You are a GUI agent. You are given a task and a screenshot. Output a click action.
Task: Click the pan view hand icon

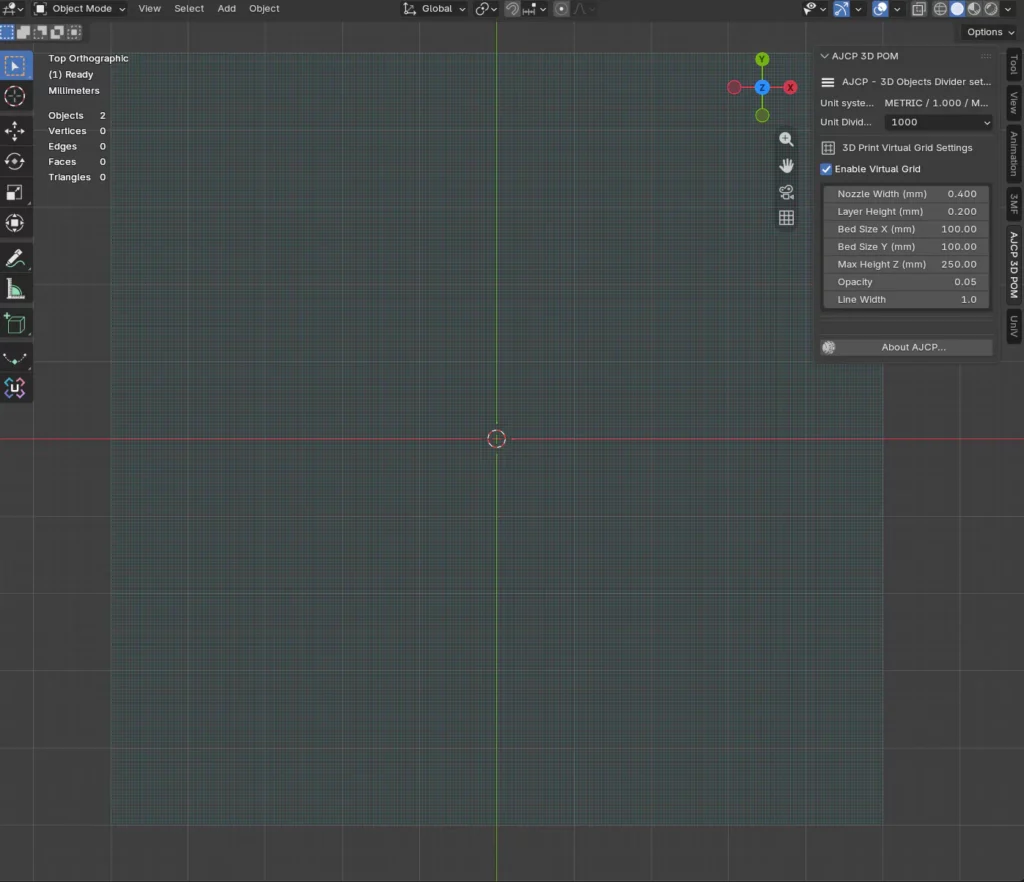(786, 165)
